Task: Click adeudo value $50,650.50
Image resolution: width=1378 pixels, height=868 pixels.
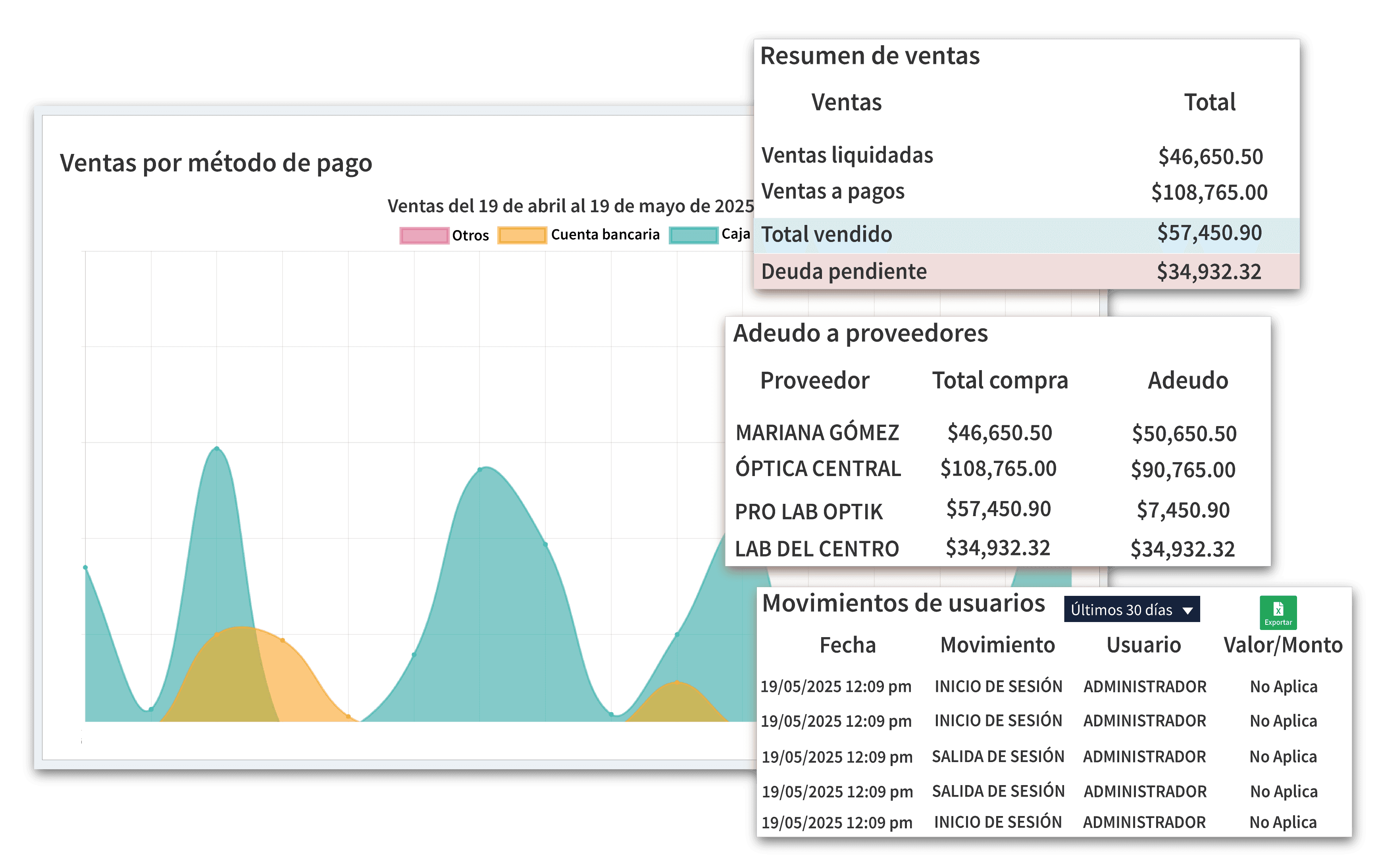Action: pyautogui.click(x=1184, y=434)
